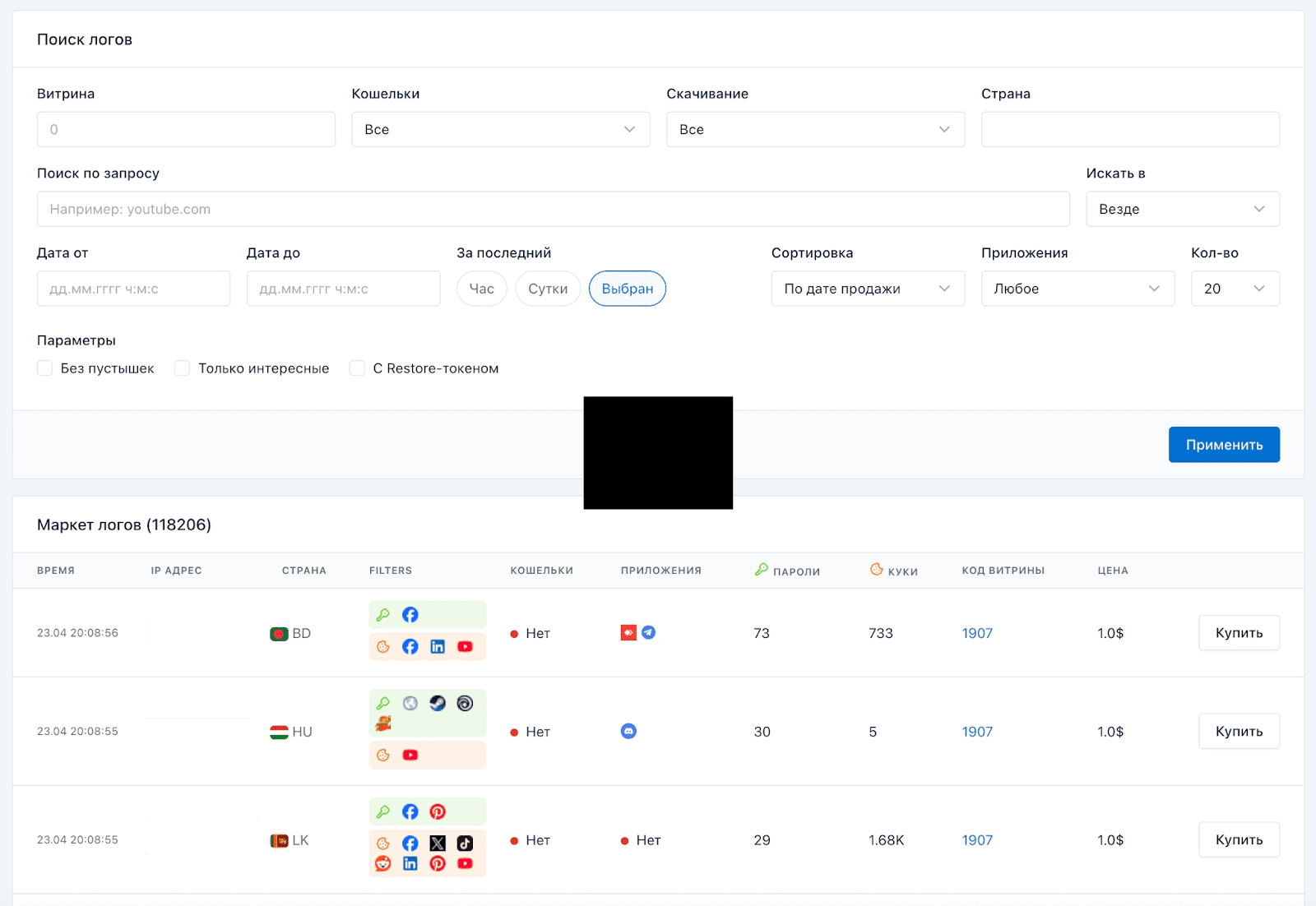Click the Steam icon in the HU row
Screen dimensions: 1316x906
[x=438, y=703]
